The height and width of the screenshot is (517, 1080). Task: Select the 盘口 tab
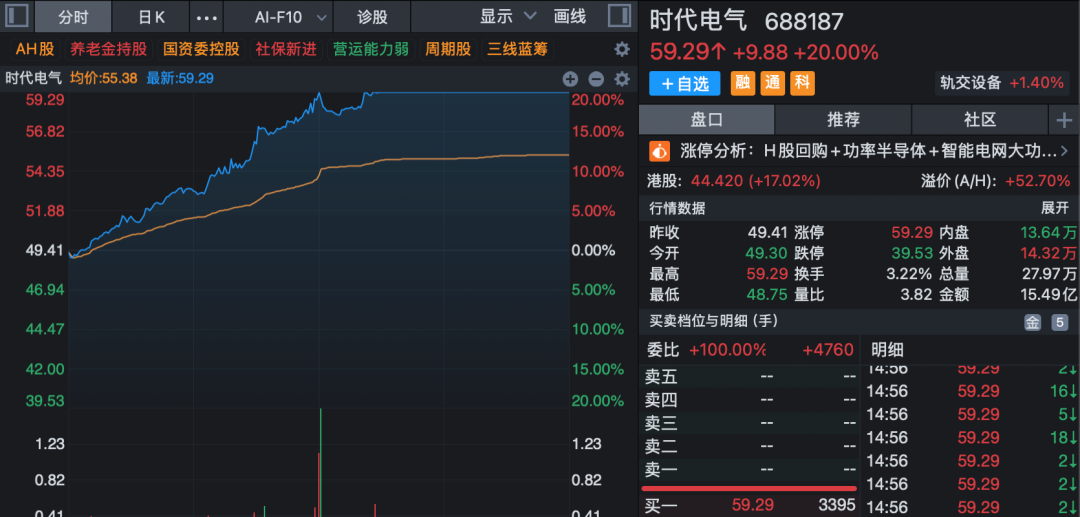pos(707,120)
